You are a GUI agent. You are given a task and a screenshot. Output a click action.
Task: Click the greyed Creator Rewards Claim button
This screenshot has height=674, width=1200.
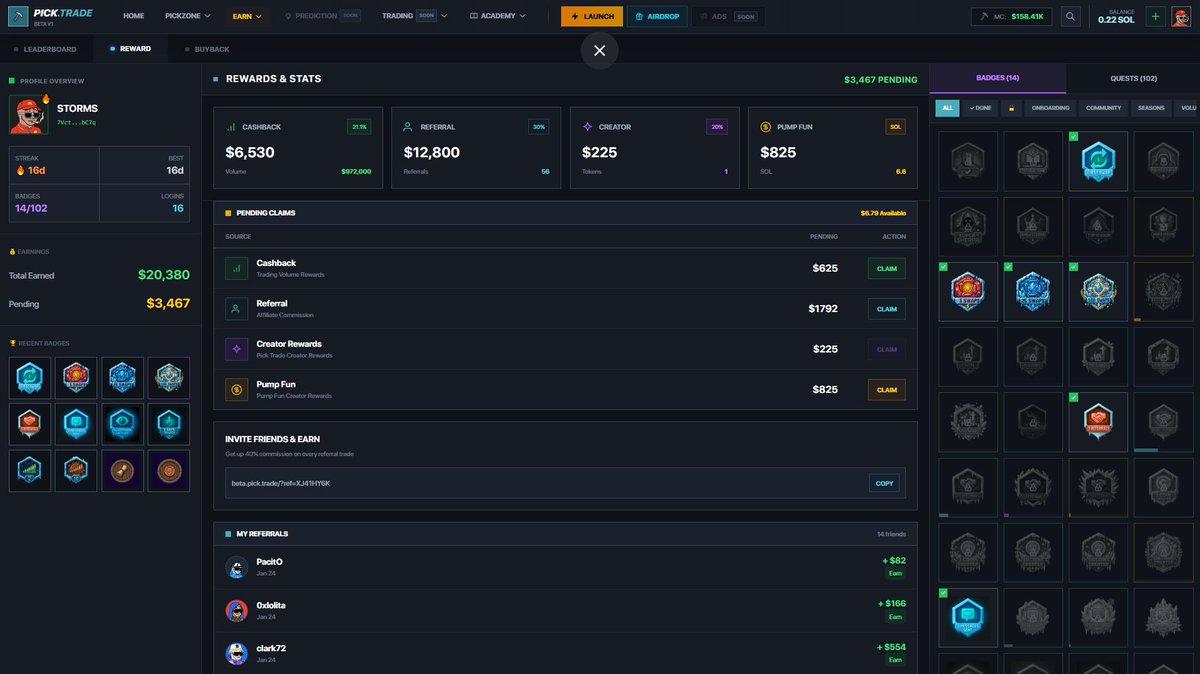coord(887,349)
